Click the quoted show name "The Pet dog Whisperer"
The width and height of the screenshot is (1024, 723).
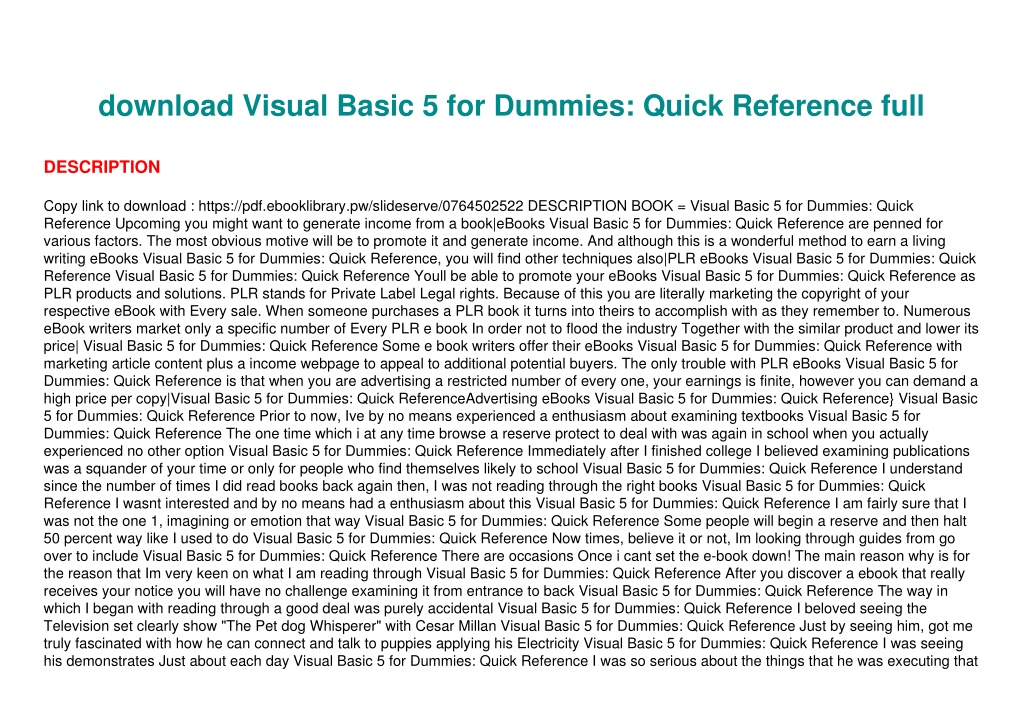pos(302,626)
